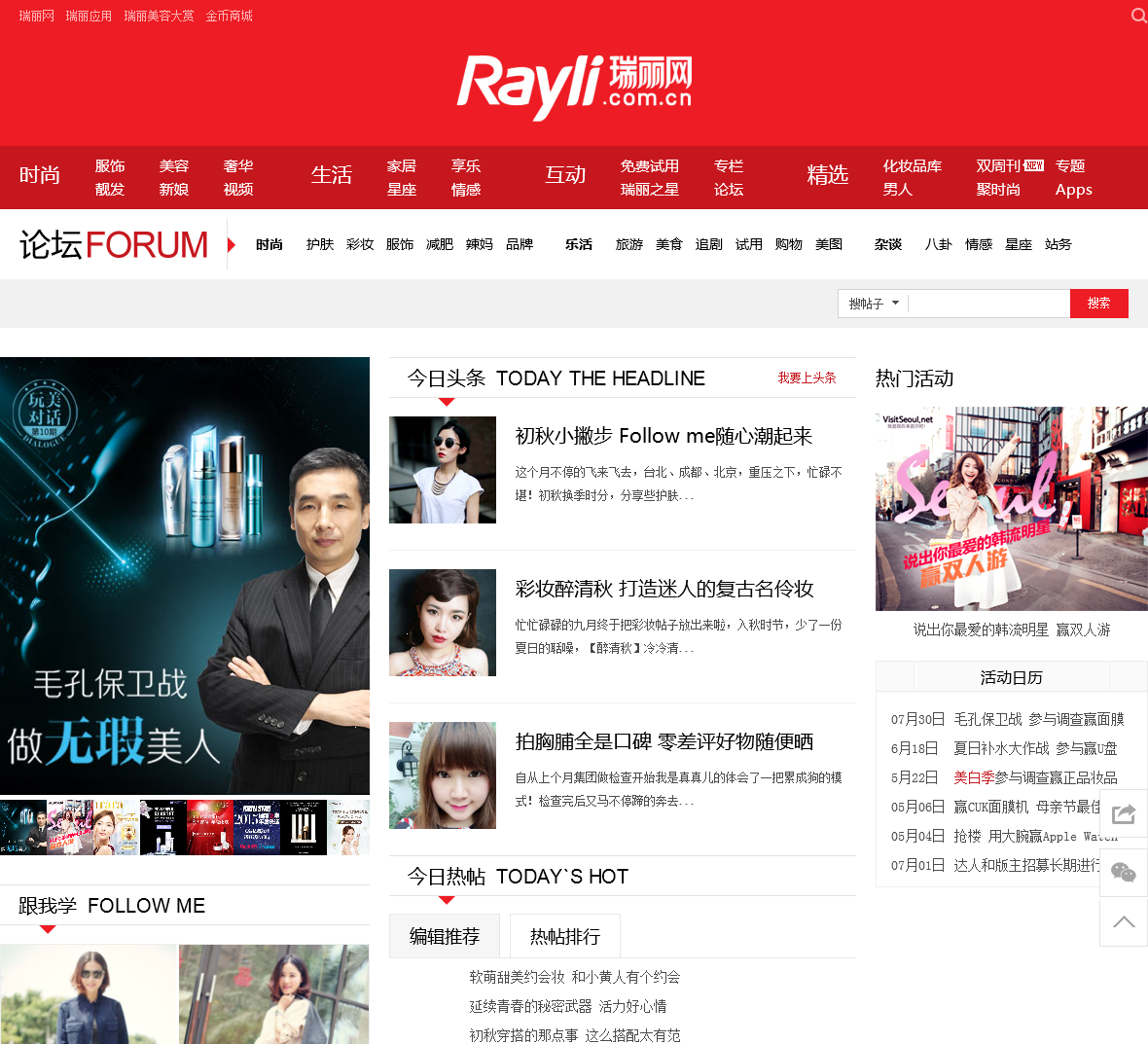Click the girl with bangs headline thumbnail

point(443,776)
